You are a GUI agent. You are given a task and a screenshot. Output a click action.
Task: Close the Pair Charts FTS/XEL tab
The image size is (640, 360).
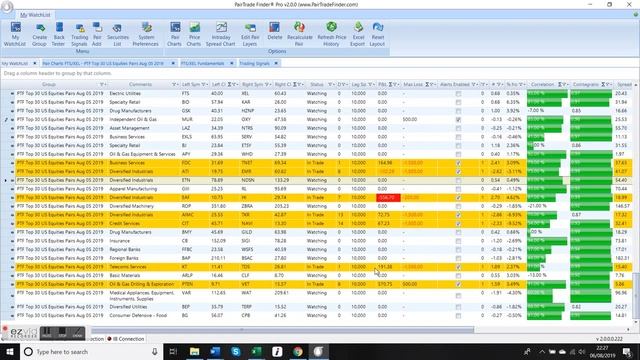173,64
